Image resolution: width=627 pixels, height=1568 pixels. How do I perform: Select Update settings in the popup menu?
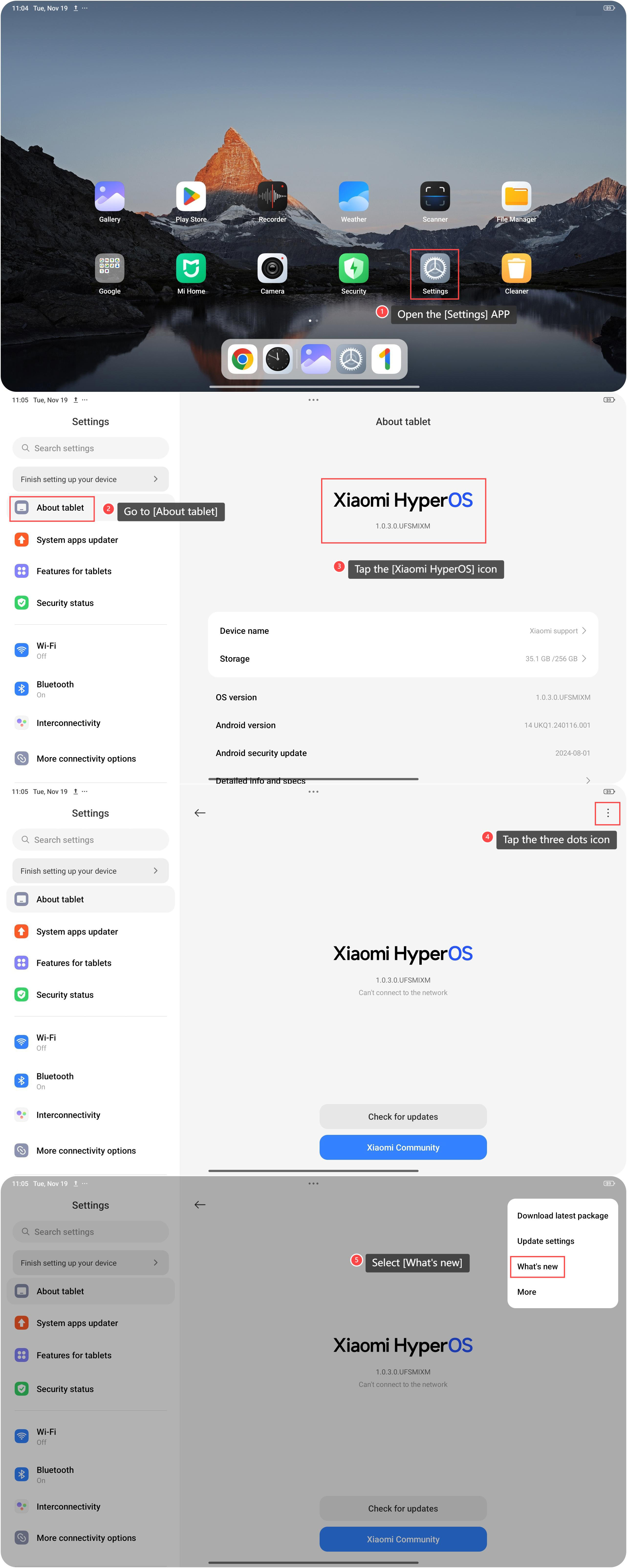pyautogui.click(x=545, y=1241)
